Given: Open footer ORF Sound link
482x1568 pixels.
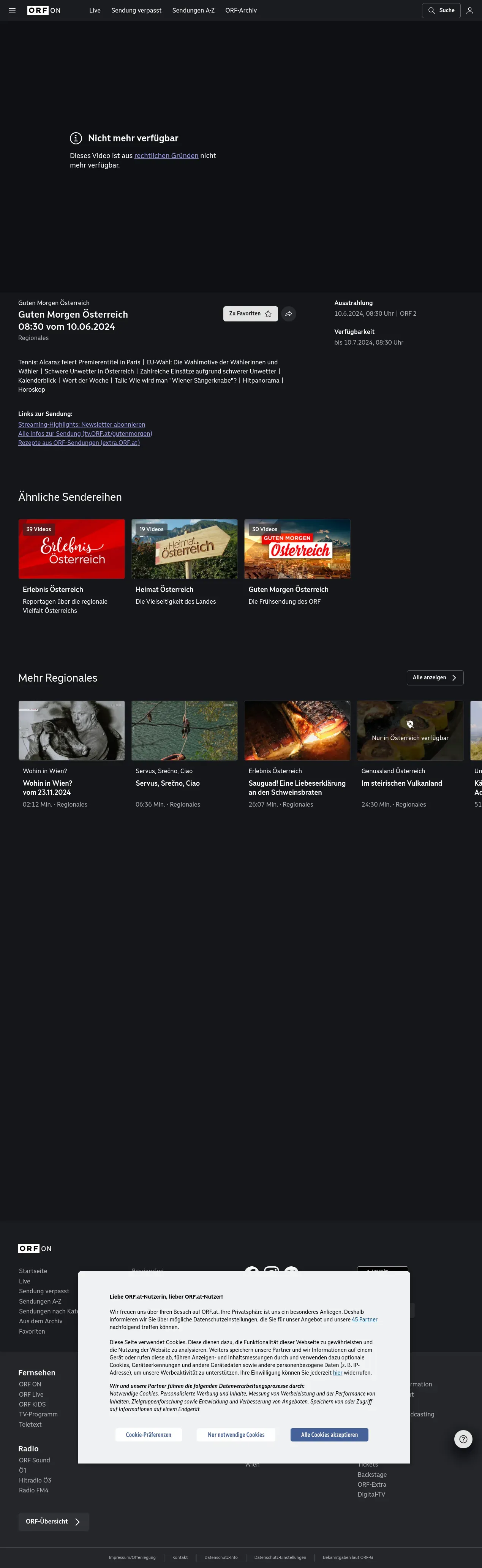Looking at the screenshot, I should point(35,1460).
